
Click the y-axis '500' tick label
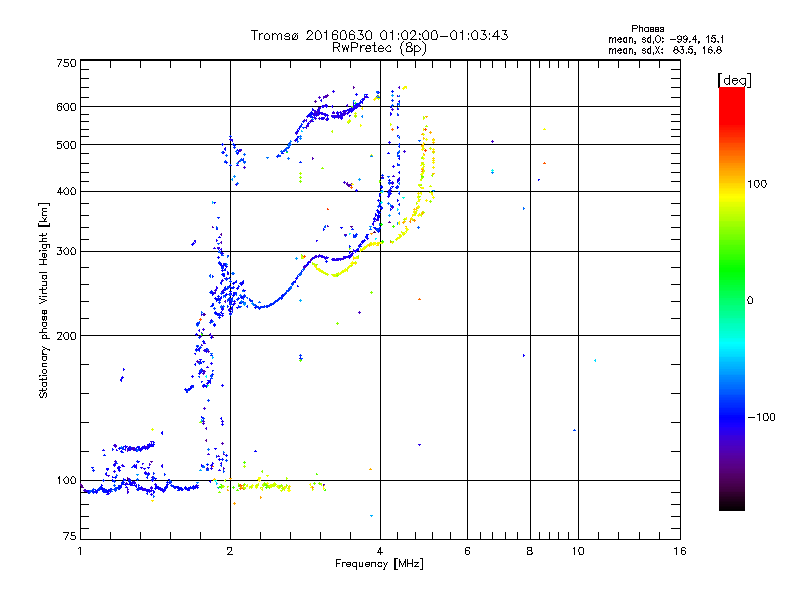[66, 145]
